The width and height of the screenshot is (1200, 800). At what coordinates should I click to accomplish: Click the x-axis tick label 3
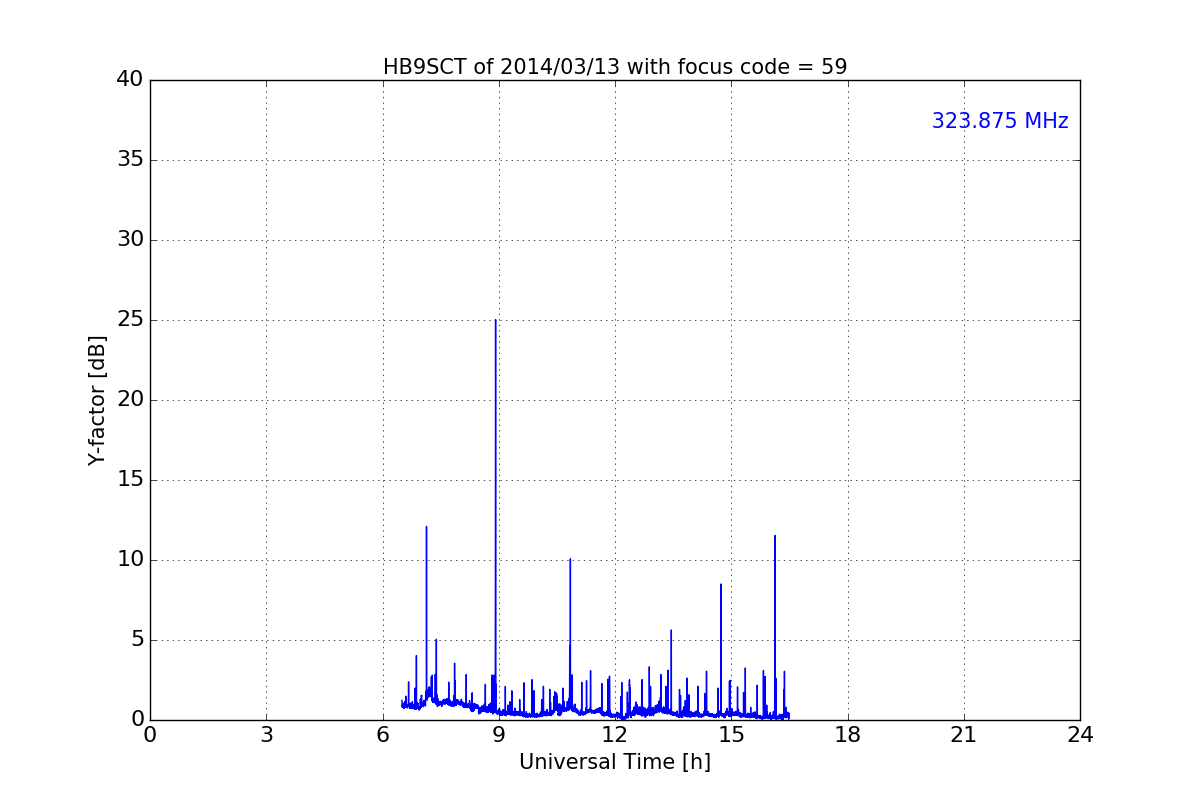click(x=266, y=735)
